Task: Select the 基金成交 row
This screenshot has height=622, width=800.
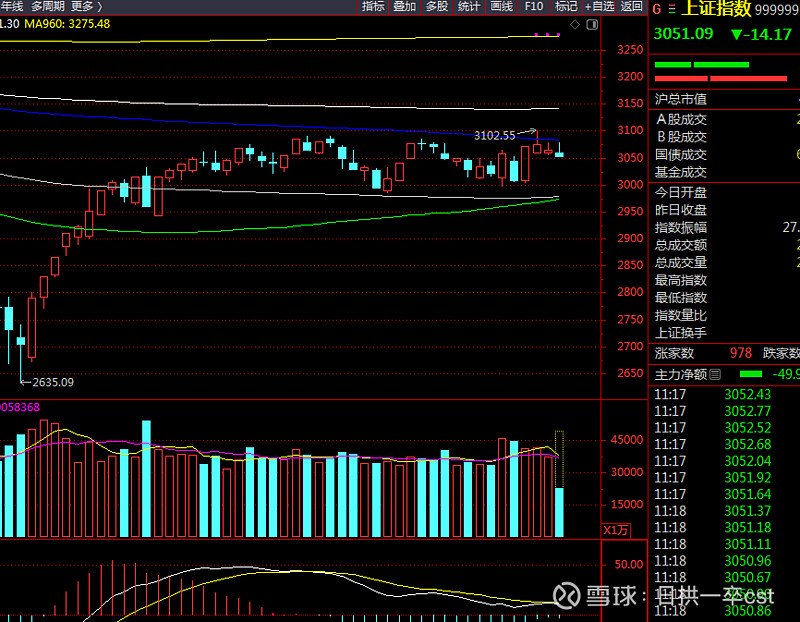Action: pyautogui.click(x=724, y=172)
